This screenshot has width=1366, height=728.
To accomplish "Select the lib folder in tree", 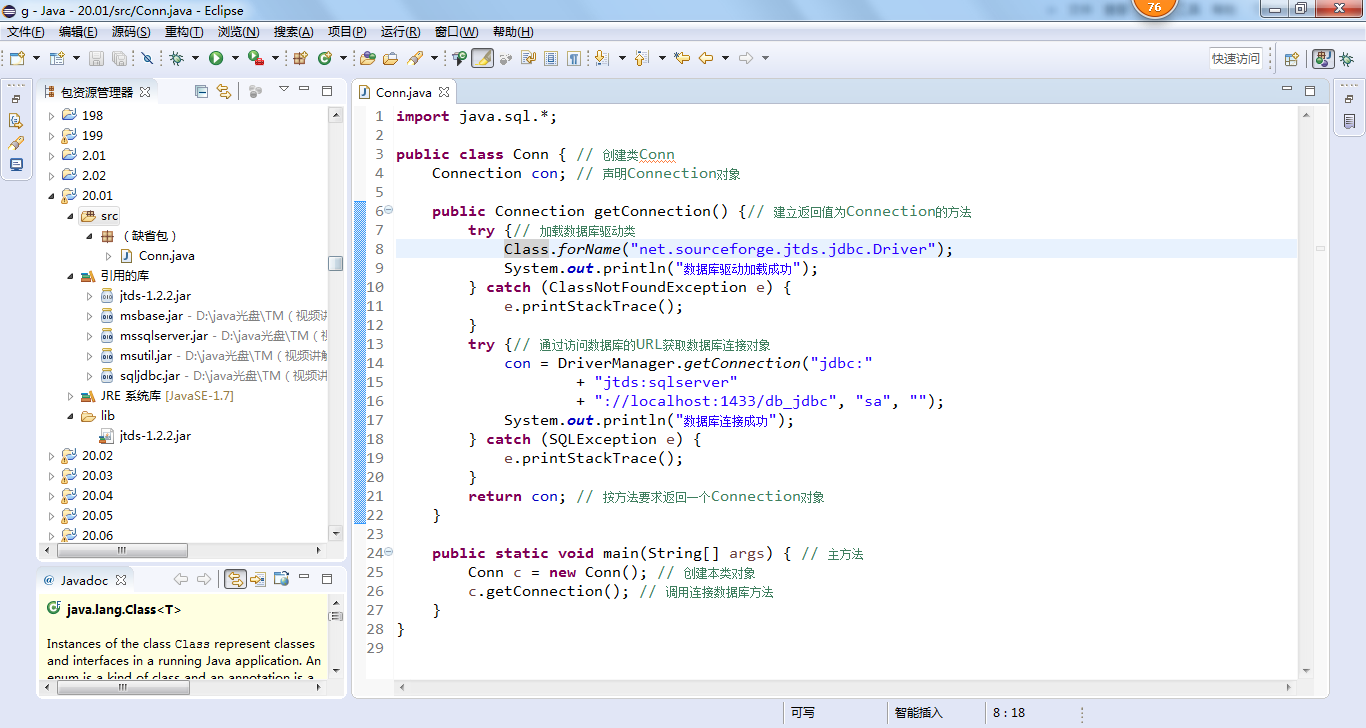I will point(108,415).
